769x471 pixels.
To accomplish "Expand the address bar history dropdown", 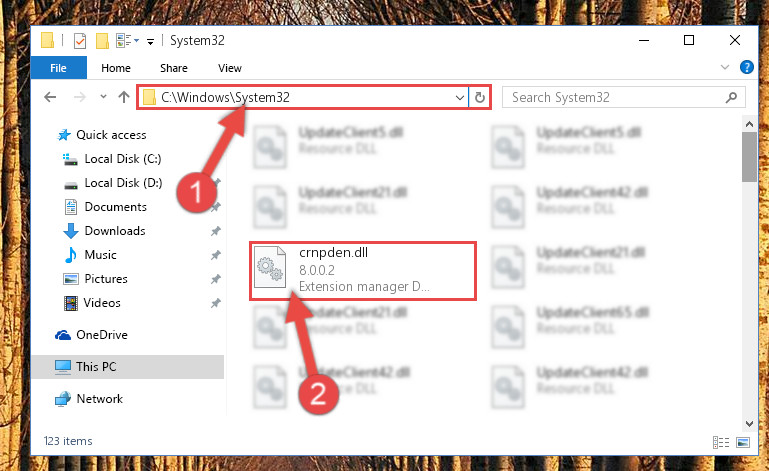I will click(460, 97).
